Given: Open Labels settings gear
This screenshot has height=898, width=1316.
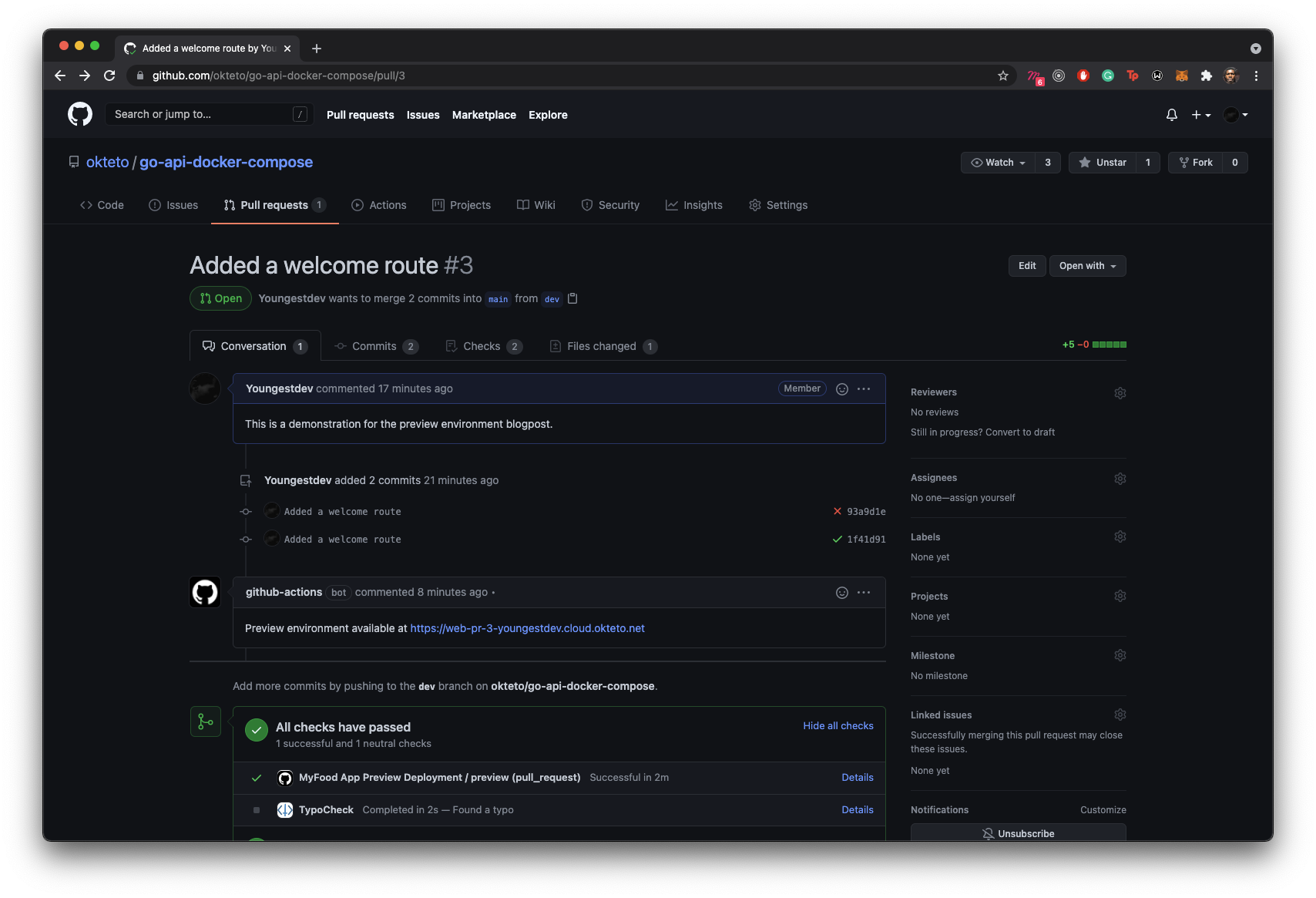Looking at the screenshot, I should 1120,536.
